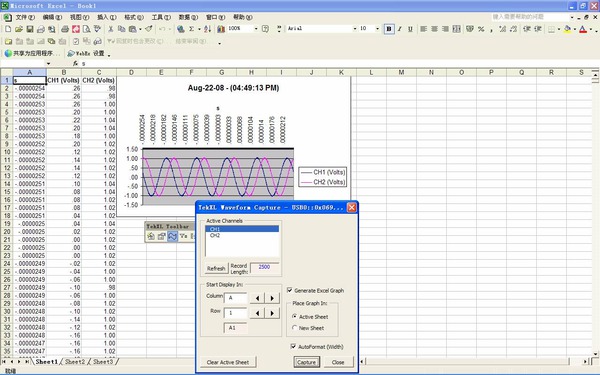Image resolution: width=600 pixels, height=375 pixels.
Task: Click the Underline formatting icon
Action: (x=410, y=29)
